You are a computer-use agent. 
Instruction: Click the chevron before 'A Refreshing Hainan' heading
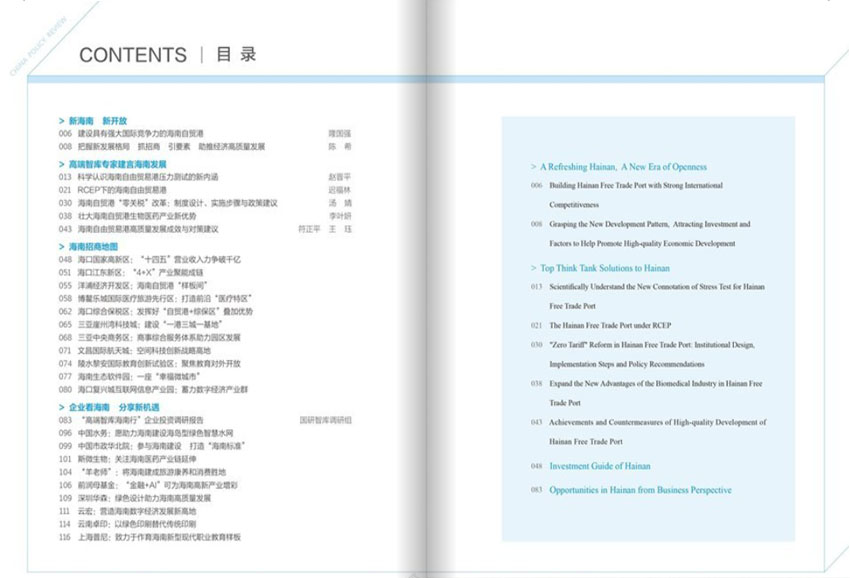click(x=533, y=167)
